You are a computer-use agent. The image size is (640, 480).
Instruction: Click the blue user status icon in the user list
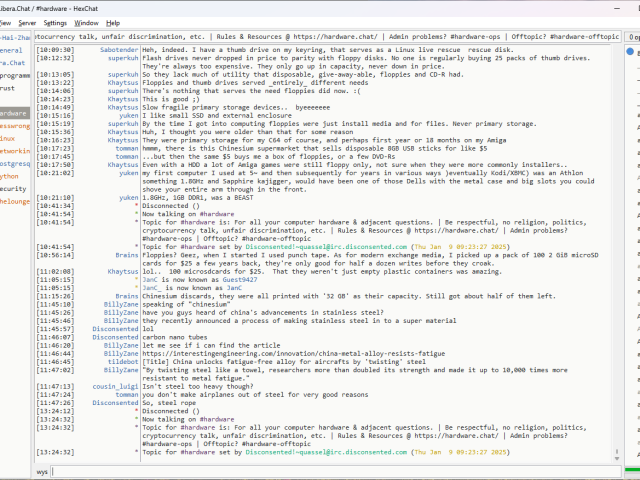(x=630, y=51)
